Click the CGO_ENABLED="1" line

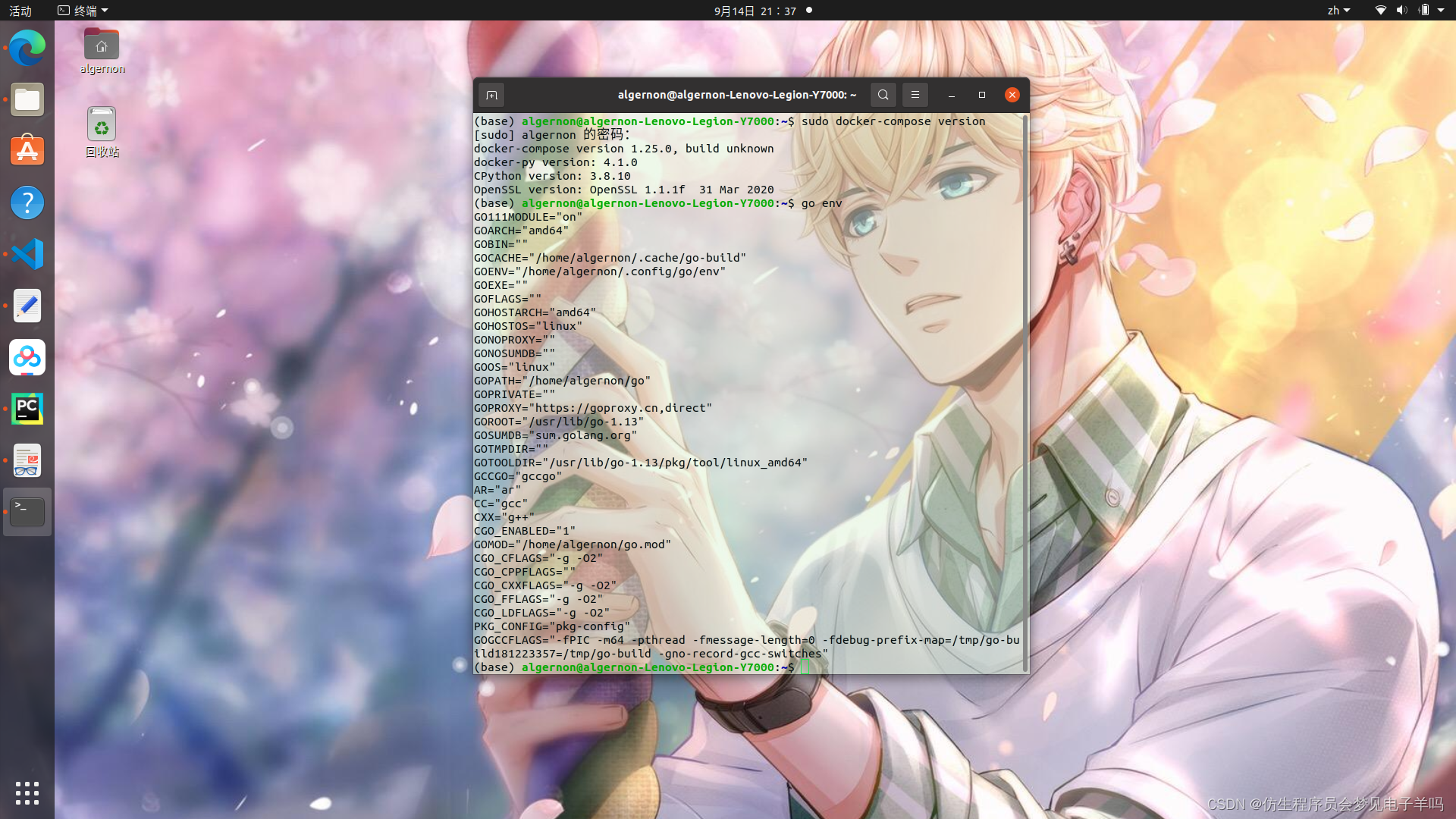pos(525,531)
